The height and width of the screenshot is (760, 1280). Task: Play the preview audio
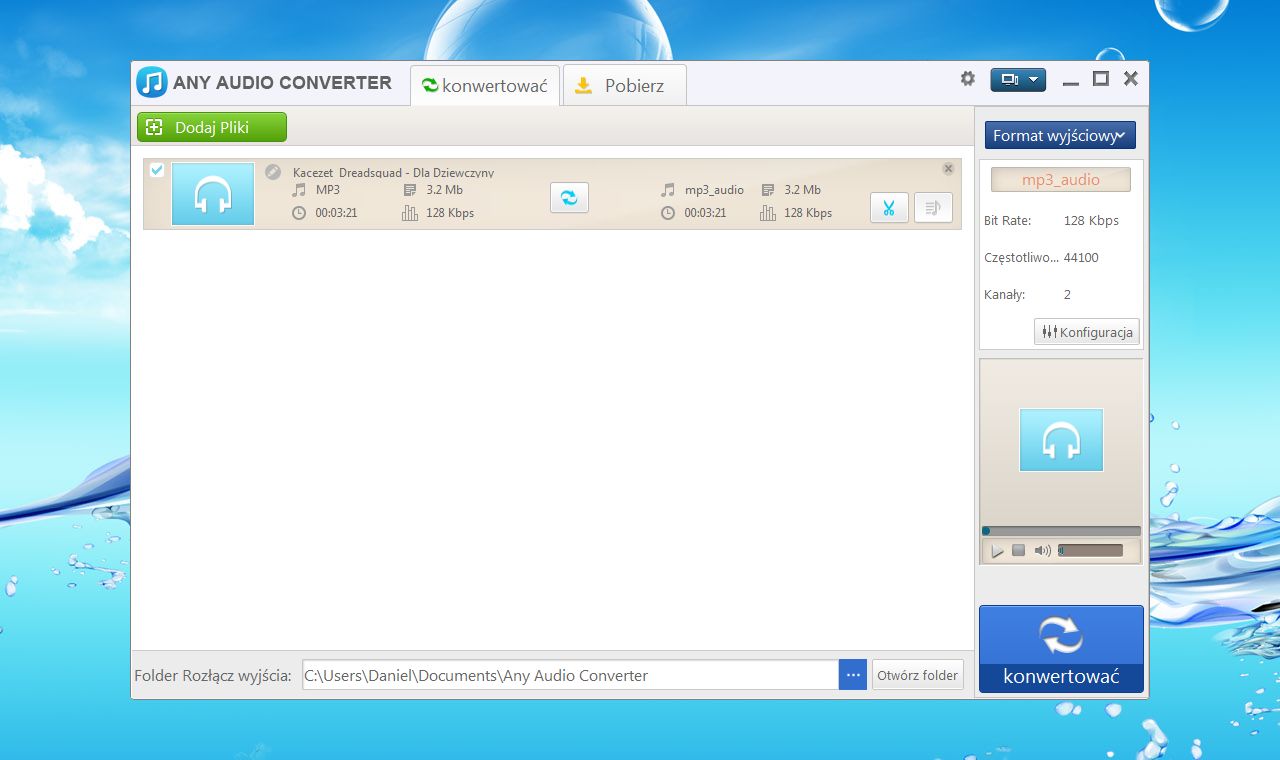[997, 551]
